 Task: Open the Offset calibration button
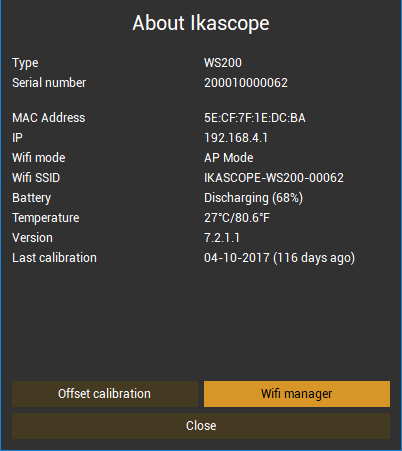(x=105, y=394)
